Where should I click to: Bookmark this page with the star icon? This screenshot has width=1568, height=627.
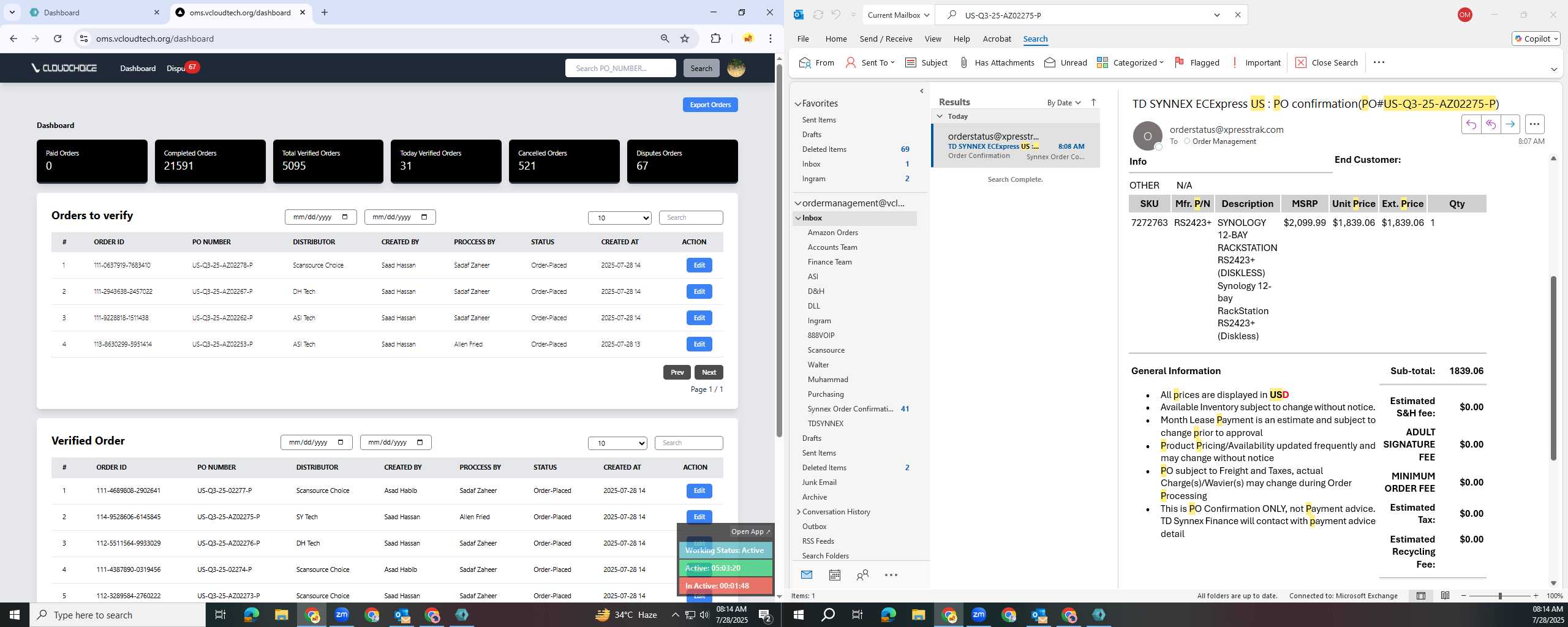pyautogui.click(x=685, y=39)
